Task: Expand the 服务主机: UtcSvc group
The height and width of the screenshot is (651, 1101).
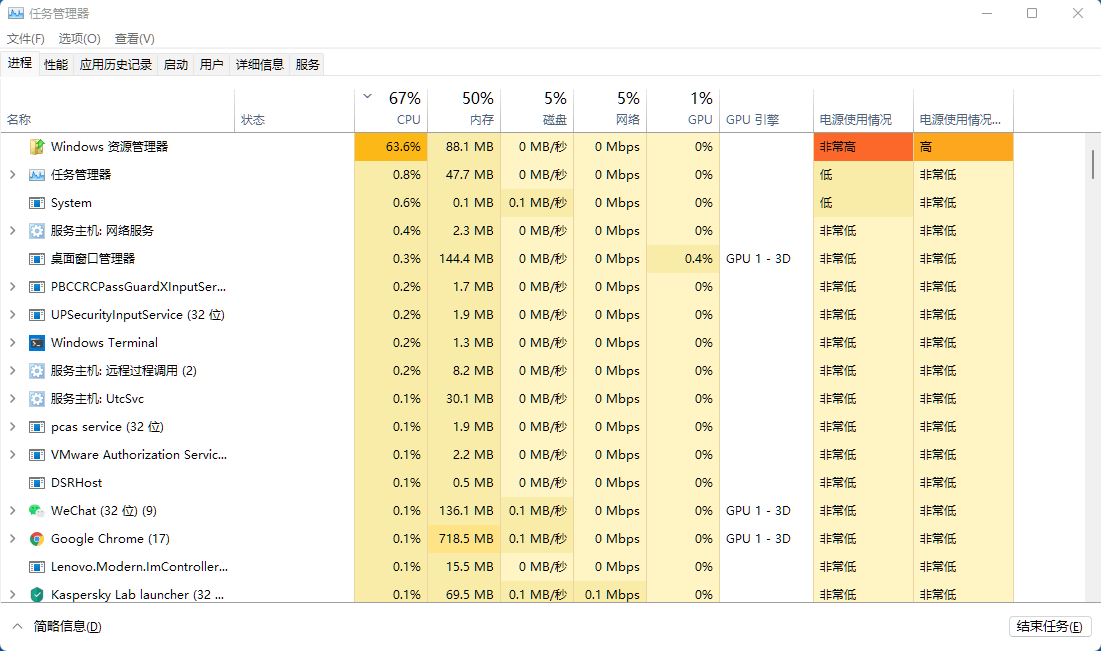Action: tap(13, 399)
